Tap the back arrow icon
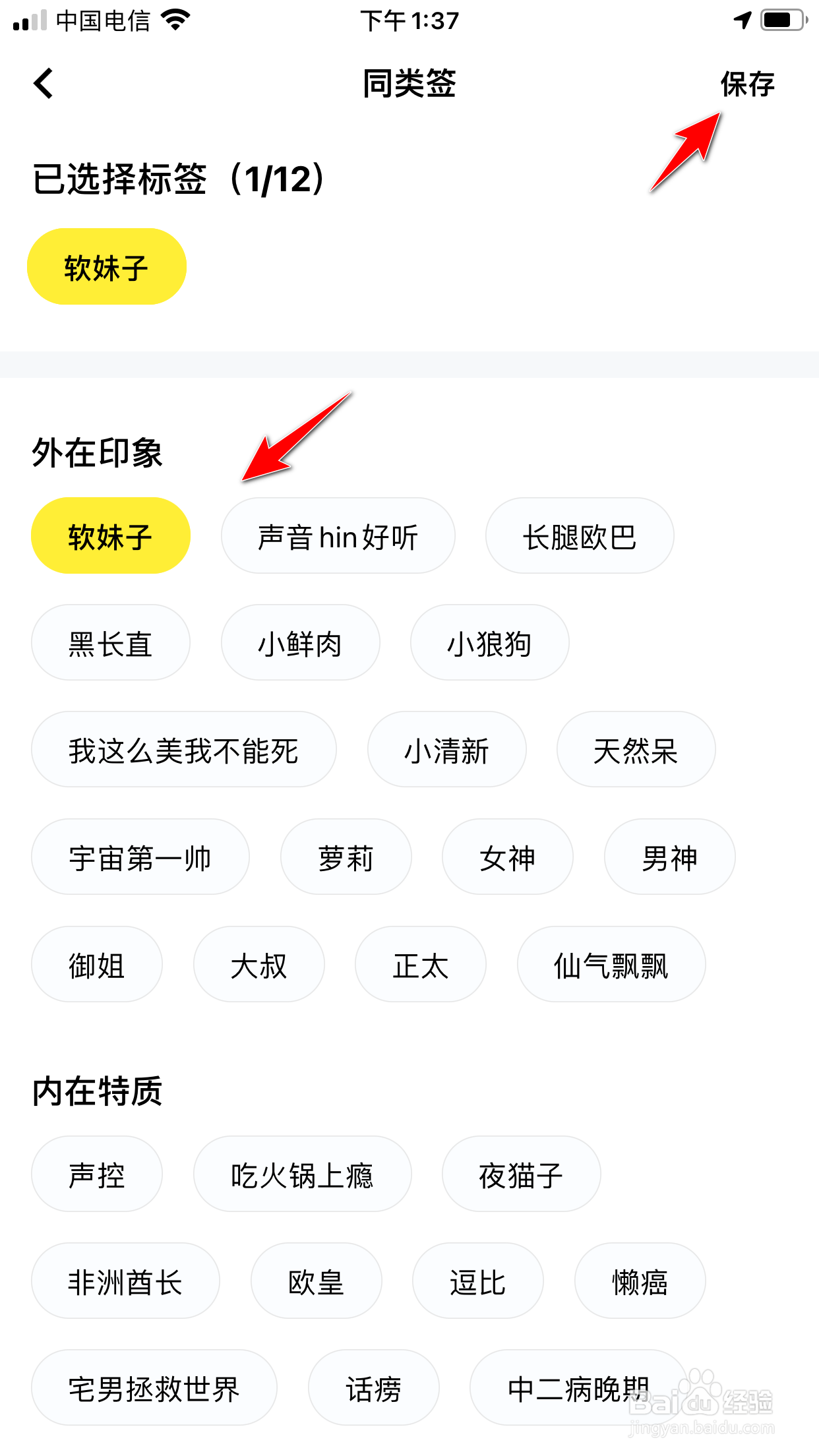 click(44, 84)
